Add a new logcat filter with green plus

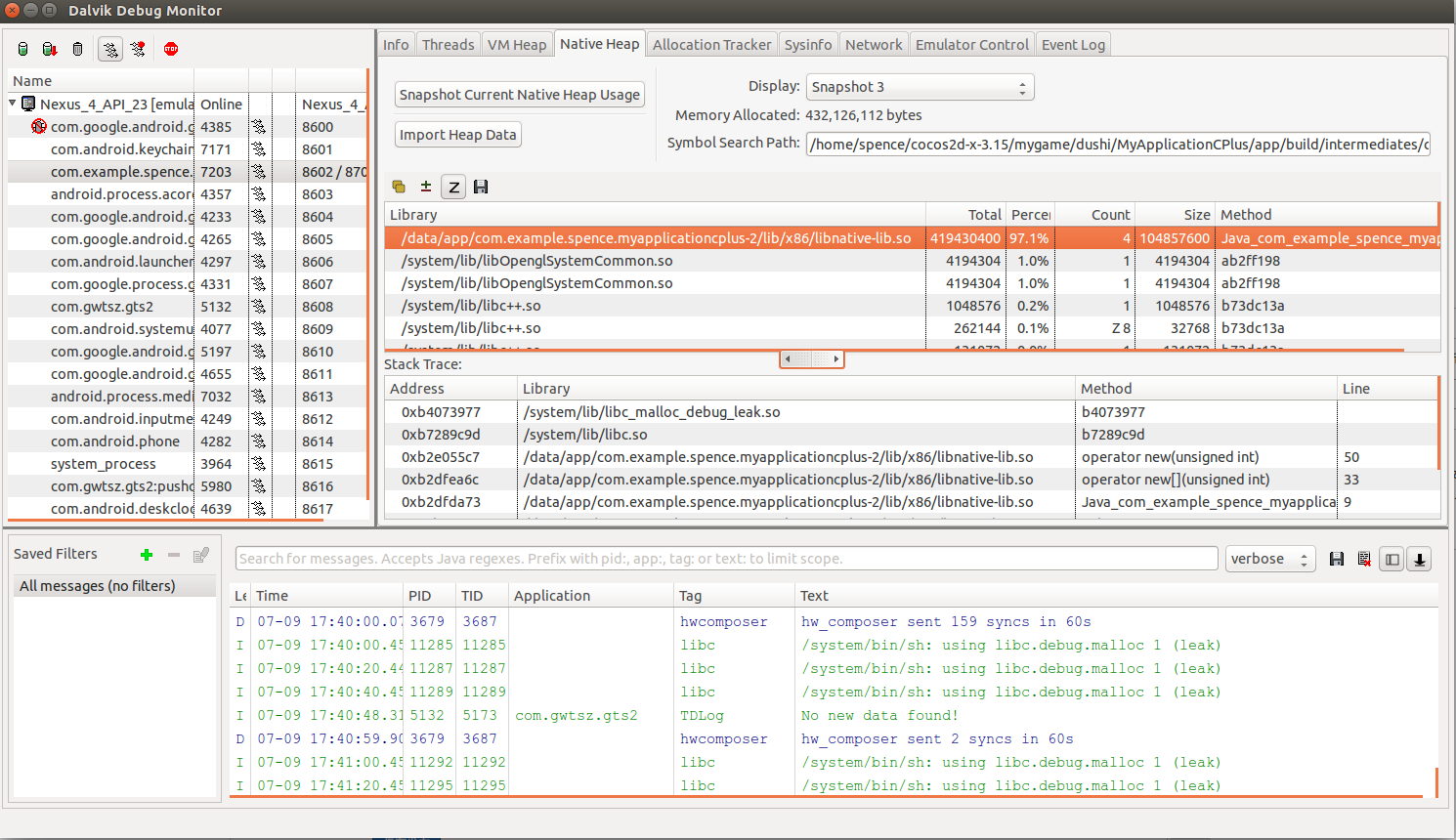pyautogui.click(x=147, y=555)
